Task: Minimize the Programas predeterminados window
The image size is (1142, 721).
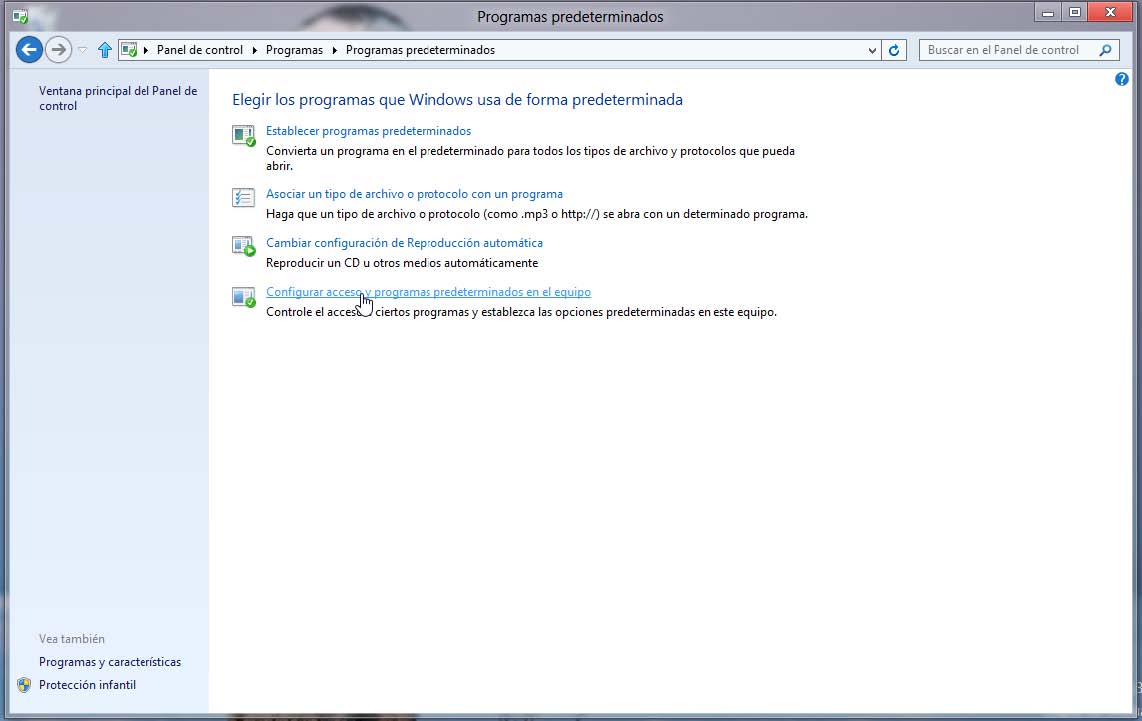Action: [1047, 12]
